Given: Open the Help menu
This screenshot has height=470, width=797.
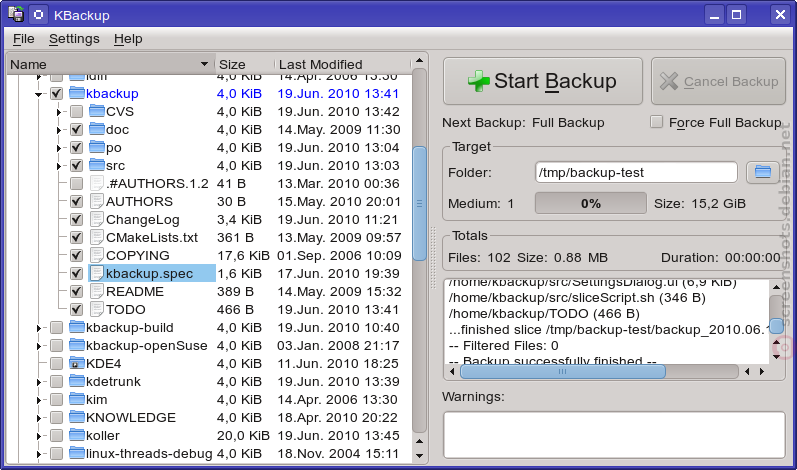Looking at the screenshot, I should coord(128,39).
